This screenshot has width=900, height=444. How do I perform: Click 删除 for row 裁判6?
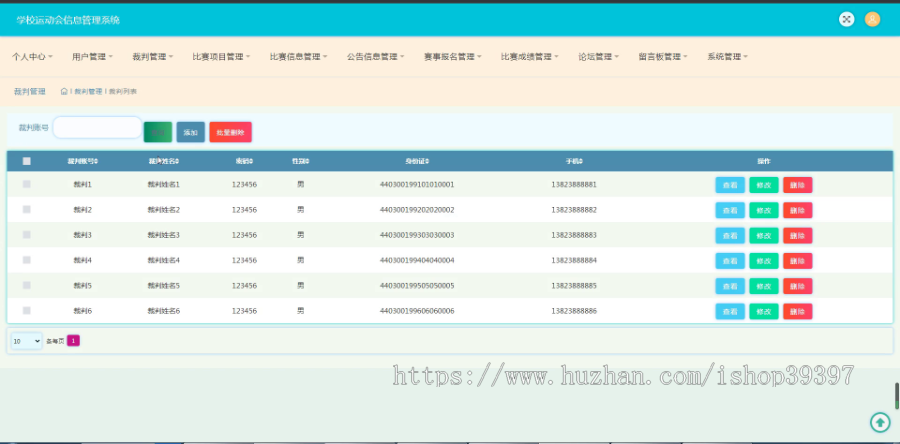[798, 311]
